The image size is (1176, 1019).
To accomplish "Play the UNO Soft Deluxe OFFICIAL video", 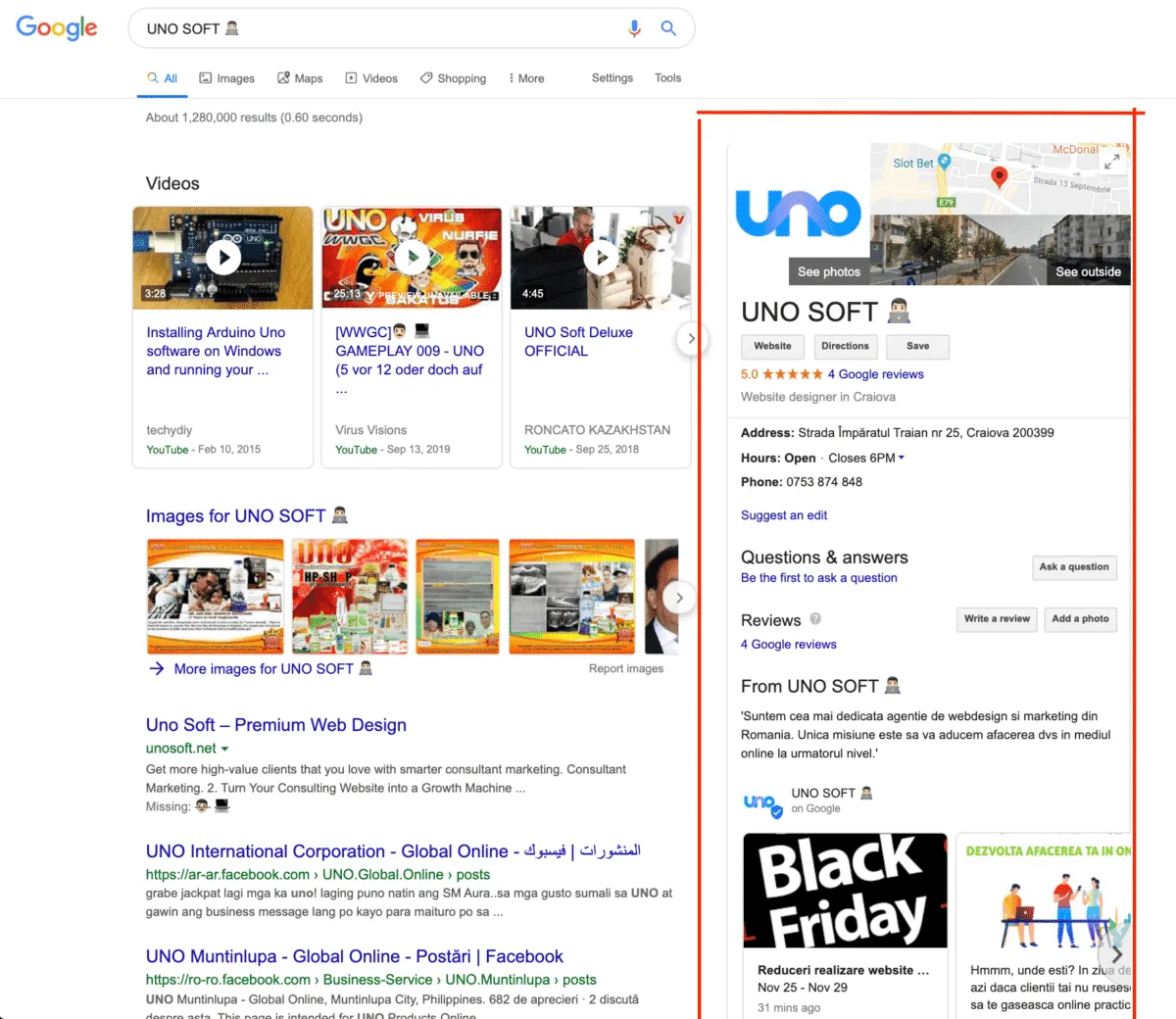I will pyautogui.click(x=601, y=258).
